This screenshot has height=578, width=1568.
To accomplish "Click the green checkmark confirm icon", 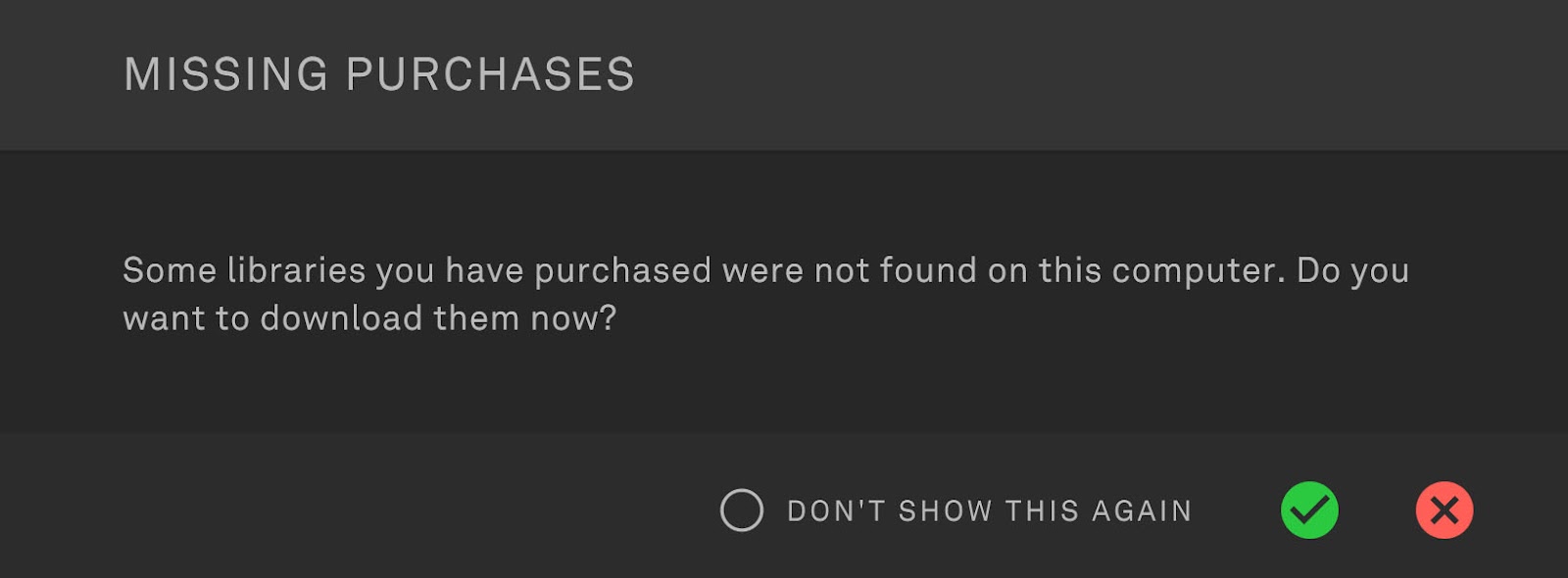I will point(1309,510).
